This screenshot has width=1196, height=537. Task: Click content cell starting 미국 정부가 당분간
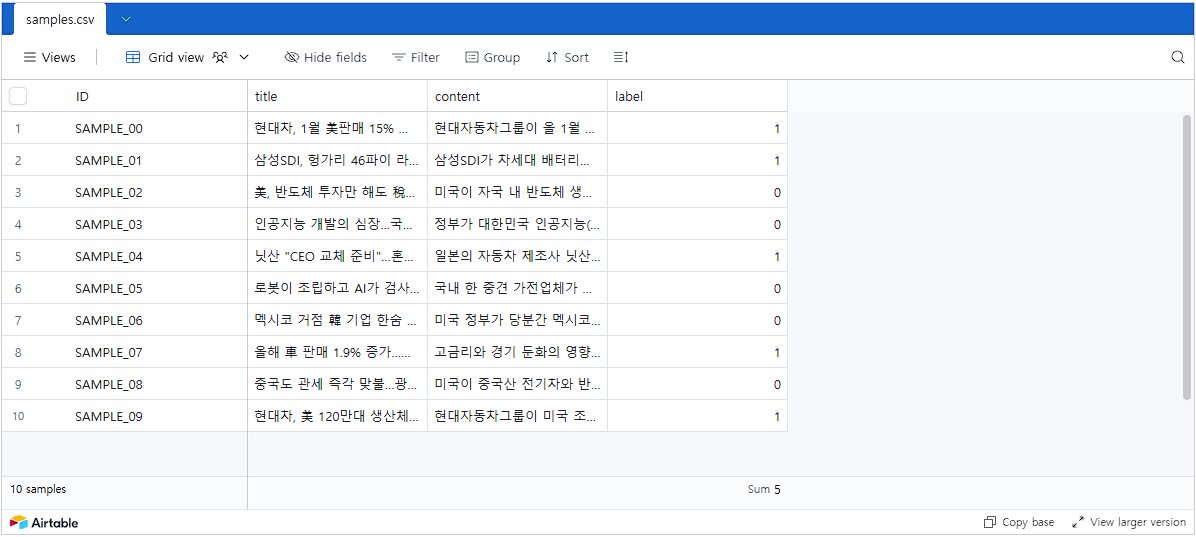tap(517, 321)
